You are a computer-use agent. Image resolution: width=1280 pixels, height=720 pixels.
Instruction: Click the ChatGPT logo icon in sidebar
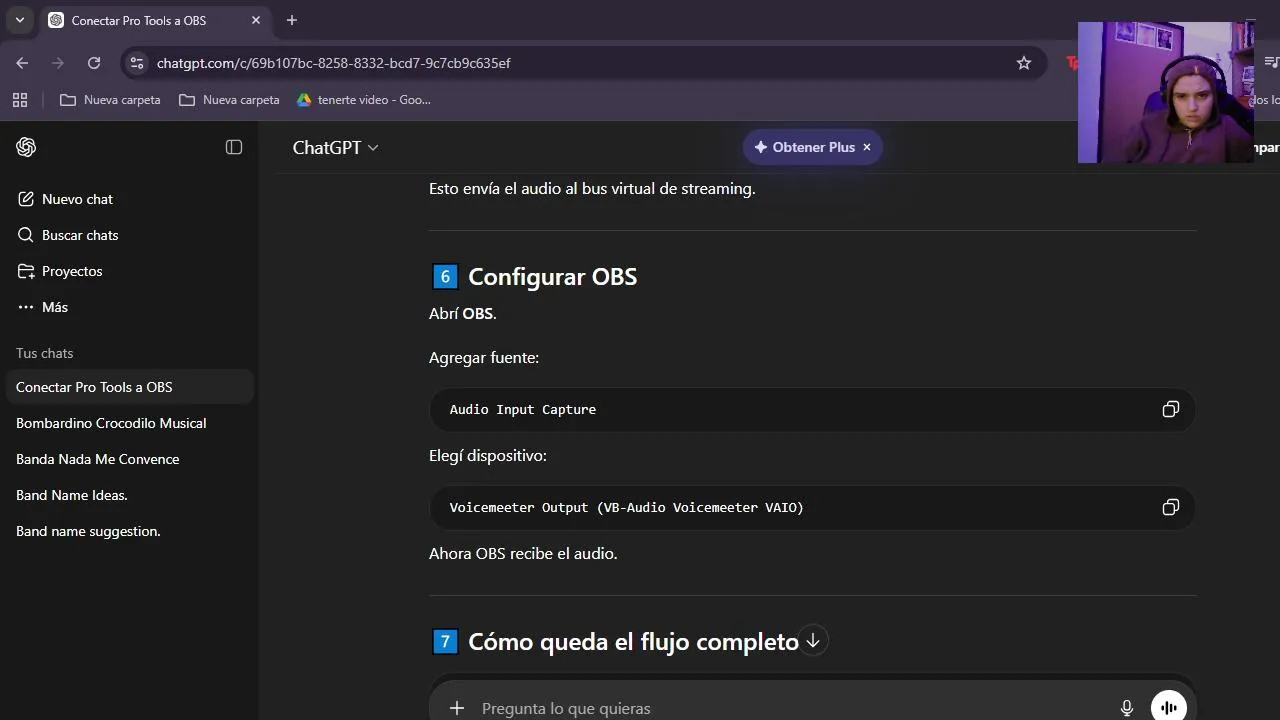tap(26, 147)
